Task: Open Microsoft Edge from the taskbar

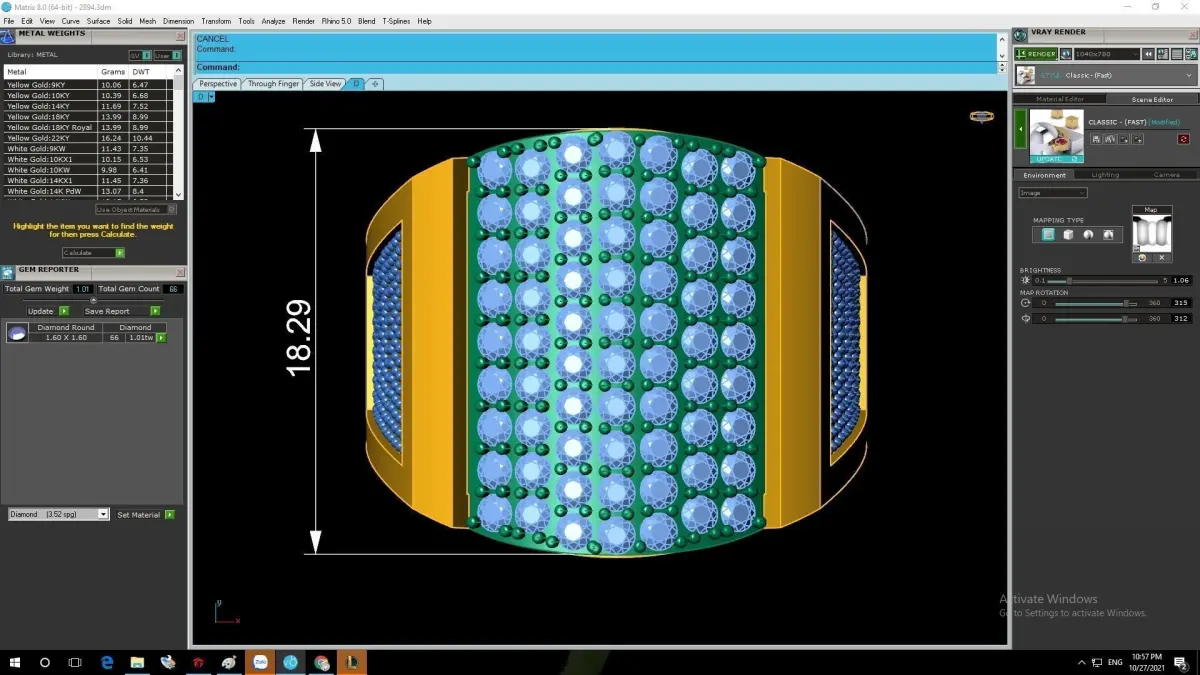Action: tap(107, 662)
